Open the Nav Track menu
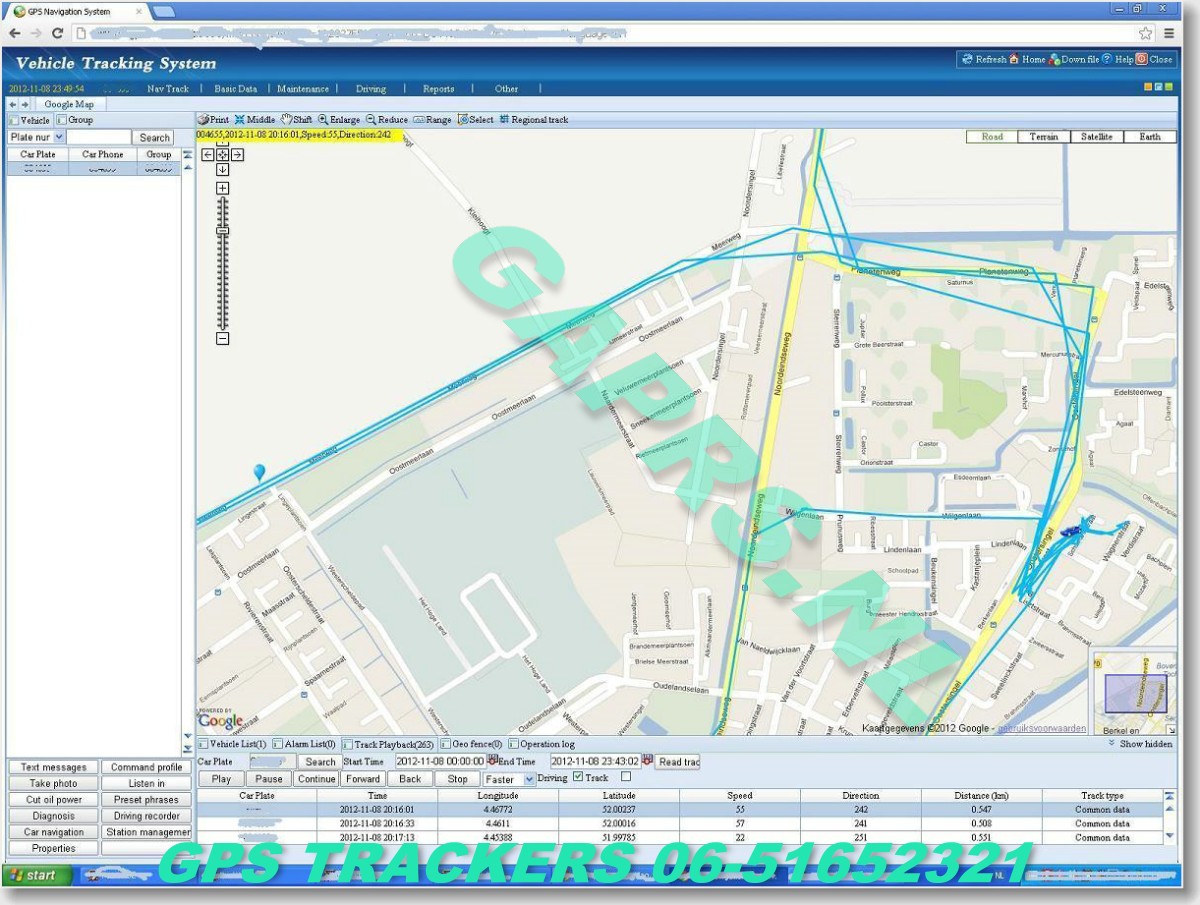Viewport: 1200px width, 905px height. click(x=168, y=89)
